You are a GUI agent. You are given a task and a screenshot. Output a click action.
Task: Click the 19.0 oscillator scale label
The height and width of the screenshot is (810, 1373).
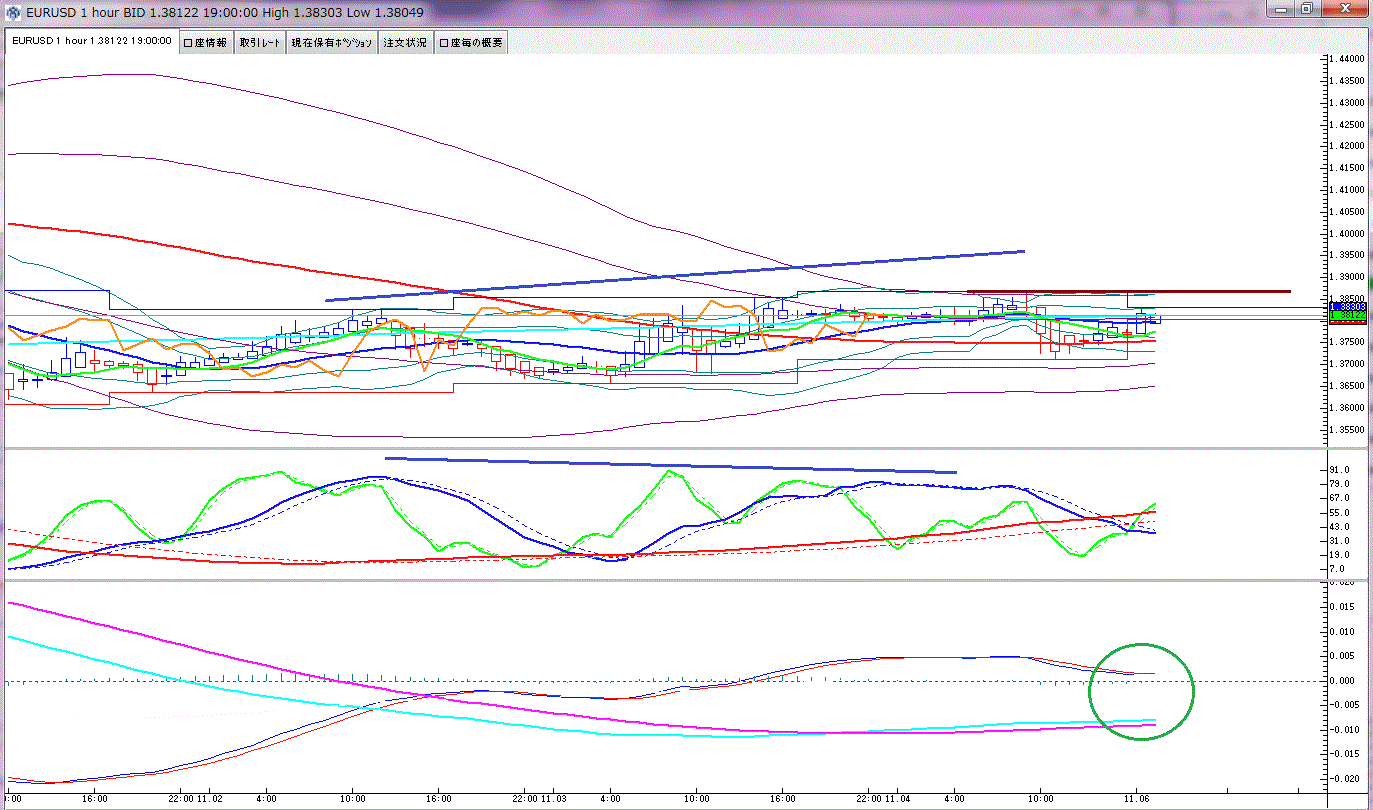click(1341, 555)
